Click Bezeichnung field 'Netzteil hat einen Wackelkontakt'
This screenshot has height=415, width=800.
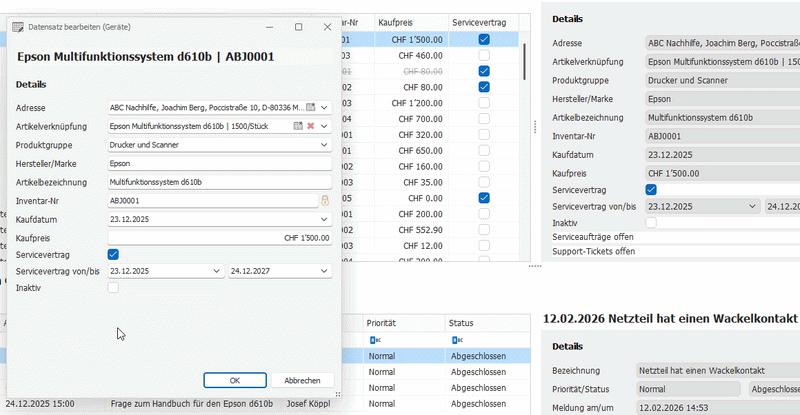click(x=718, y=371)
